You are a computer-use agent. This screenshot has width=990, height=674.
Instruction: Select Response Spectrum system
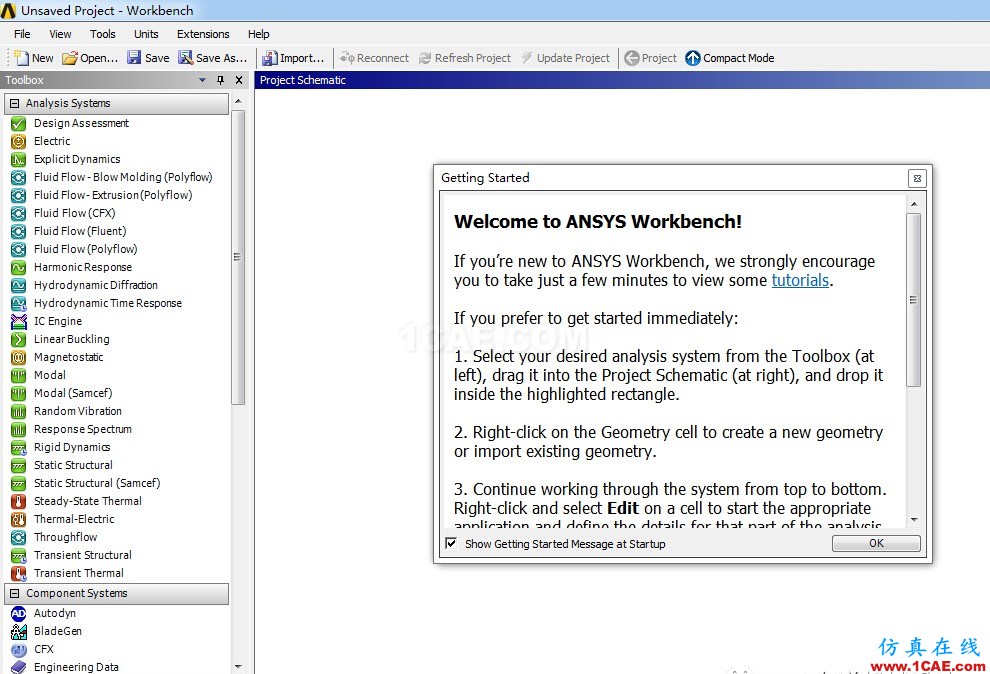click(83, 430)
